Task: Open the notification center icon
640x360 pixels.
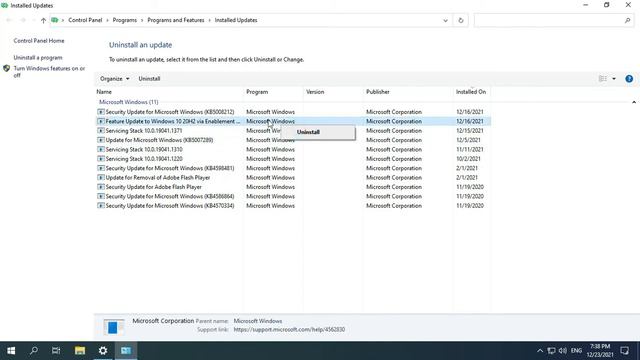Action: click(624, 351)
